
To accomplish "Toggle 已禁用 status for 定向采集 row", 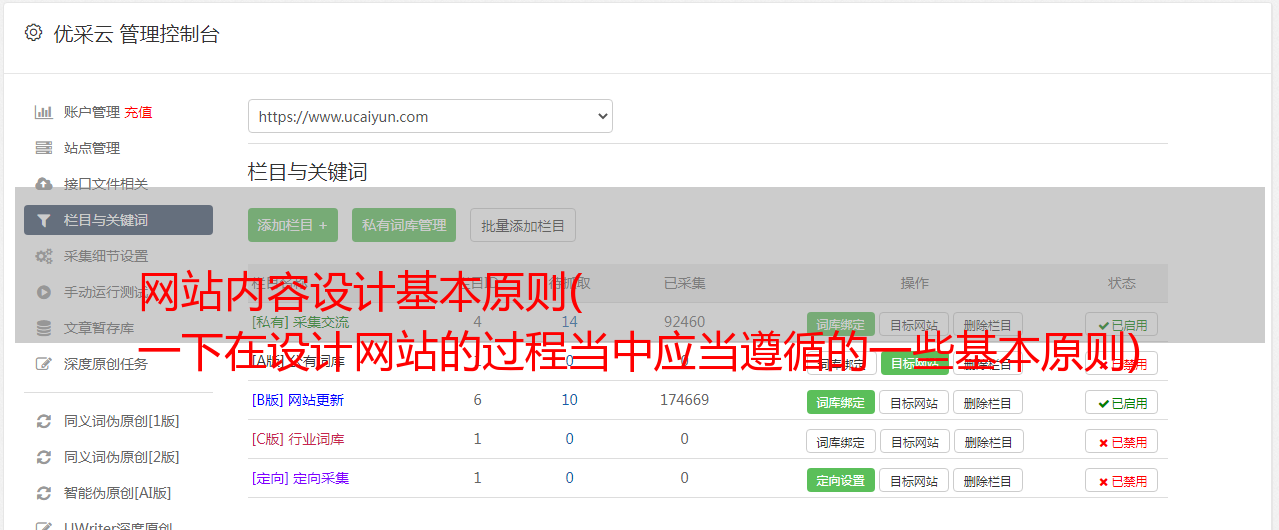I will [1121, 480].
